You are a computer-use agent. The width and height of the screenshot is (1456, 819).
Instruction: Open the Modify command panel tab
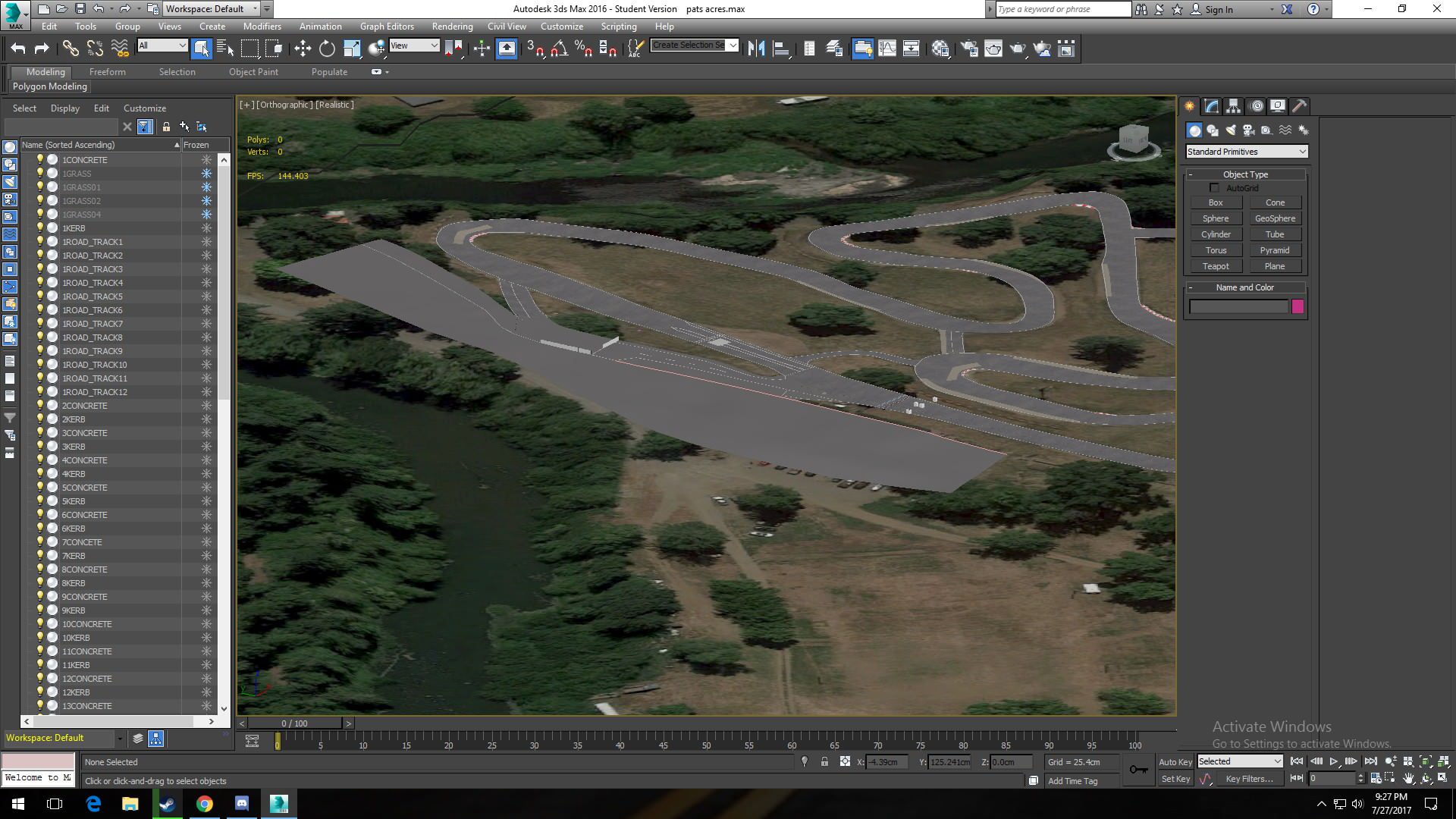tap(1211, 106)
